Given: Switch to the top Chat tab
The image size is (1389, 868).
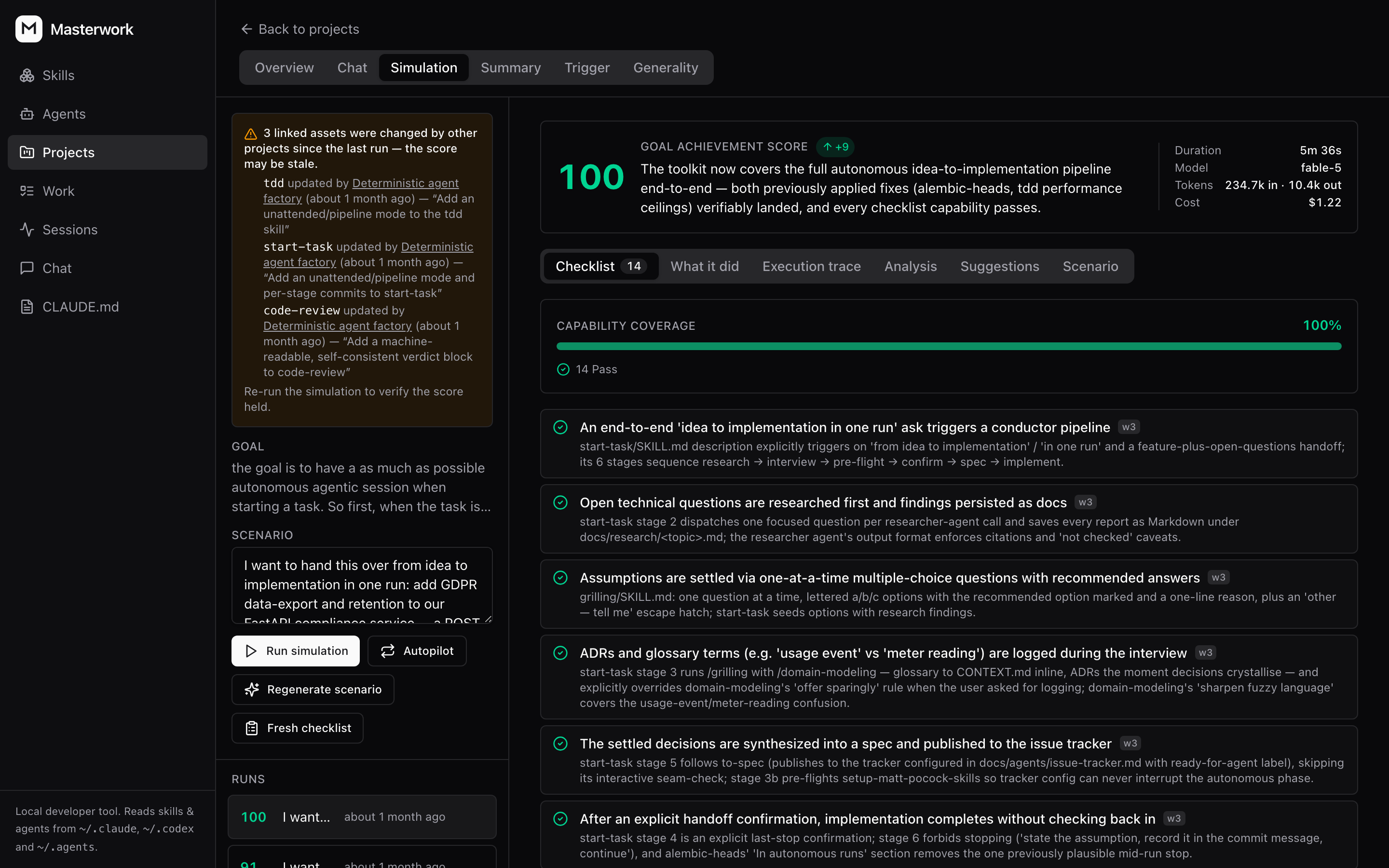Looking at the screenshot, I should [x=352, y=68].
